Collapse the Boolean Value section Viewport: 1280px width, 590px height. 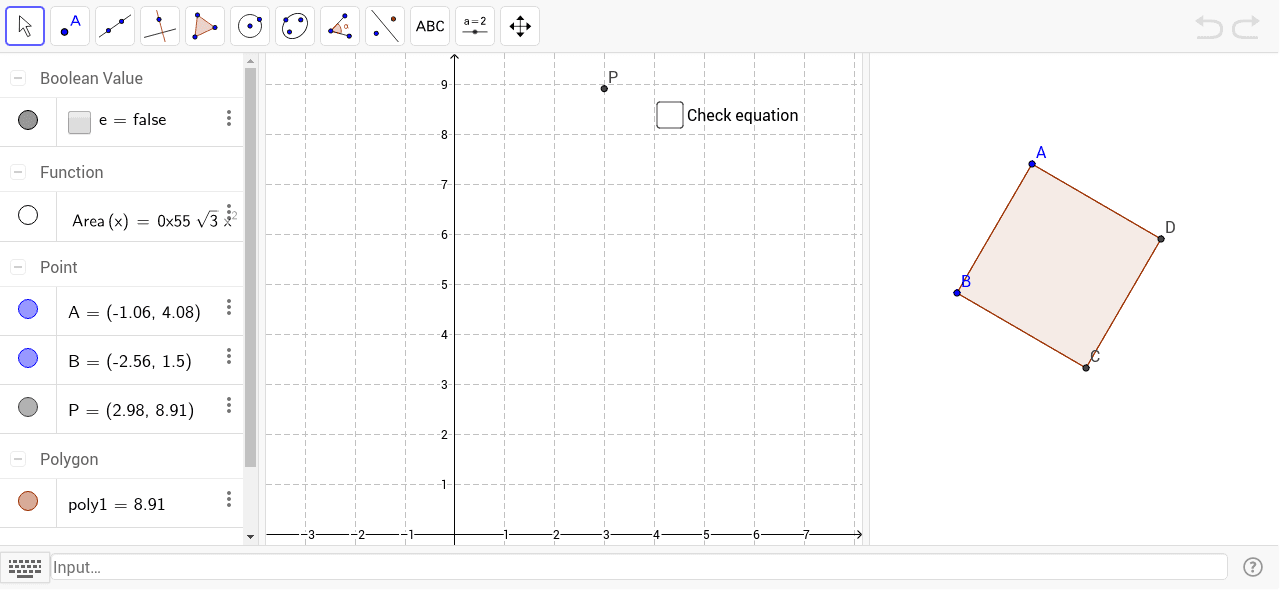click(18, 78)
